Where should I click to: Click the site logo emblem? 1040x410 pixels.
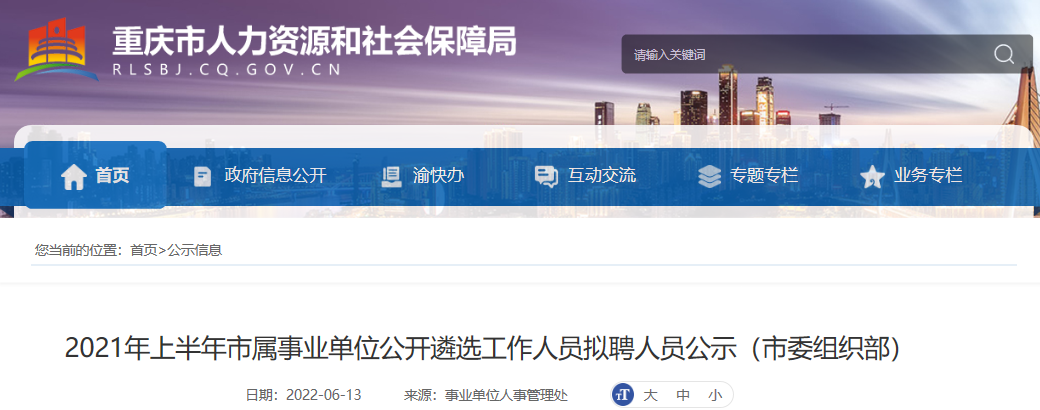(x=56, y=50)
